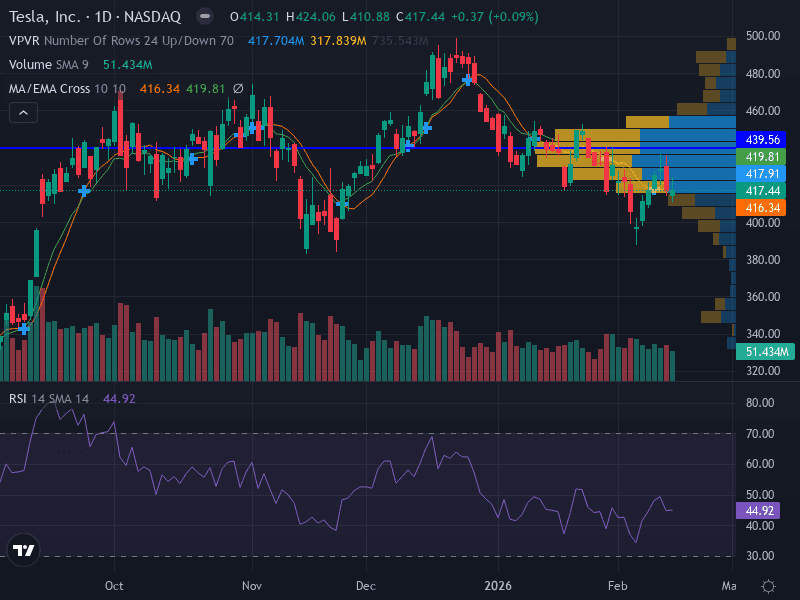Click the MA value 416.34 in legend
The height and width of the screenshot is (600, 800).
point(160,89)
